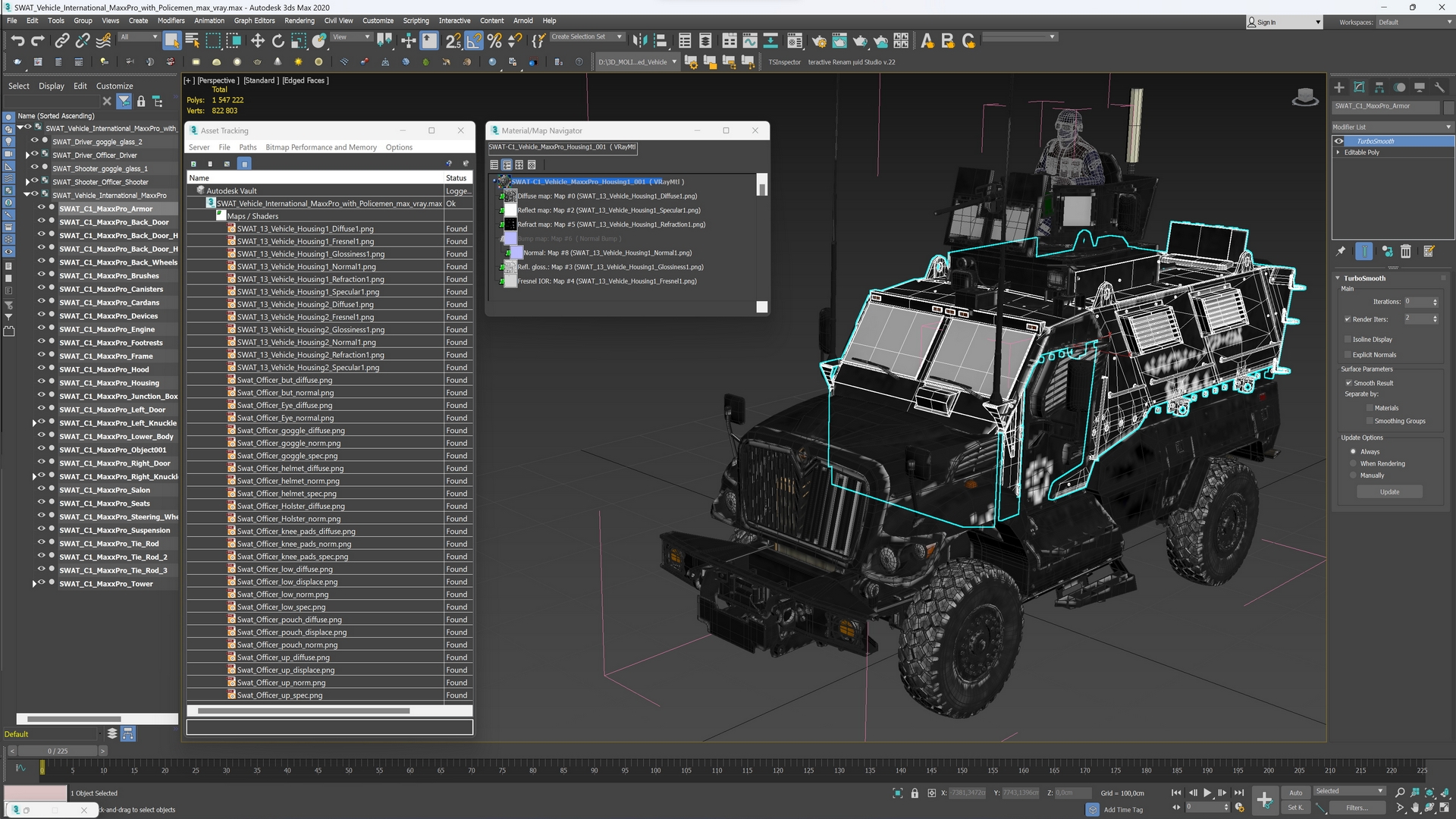Switch to the Hierarchy command panel

(1379, 87)
